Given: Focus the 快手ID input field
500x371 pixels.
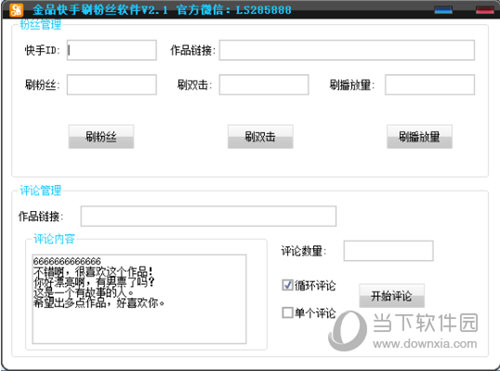Looking at the screenshot, I should (112, 50).
